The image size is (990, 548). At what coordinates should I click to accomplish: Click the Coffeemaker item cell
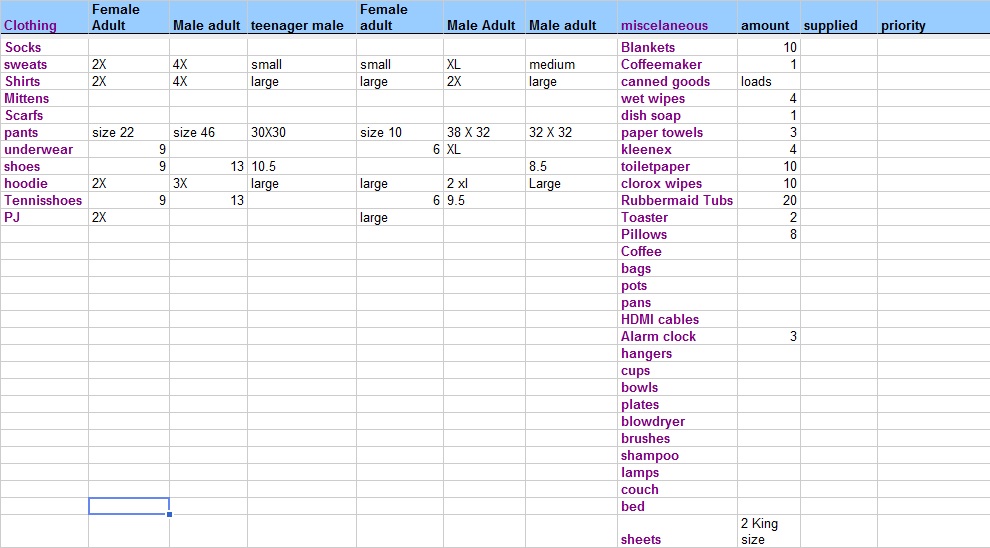[661, 64]
